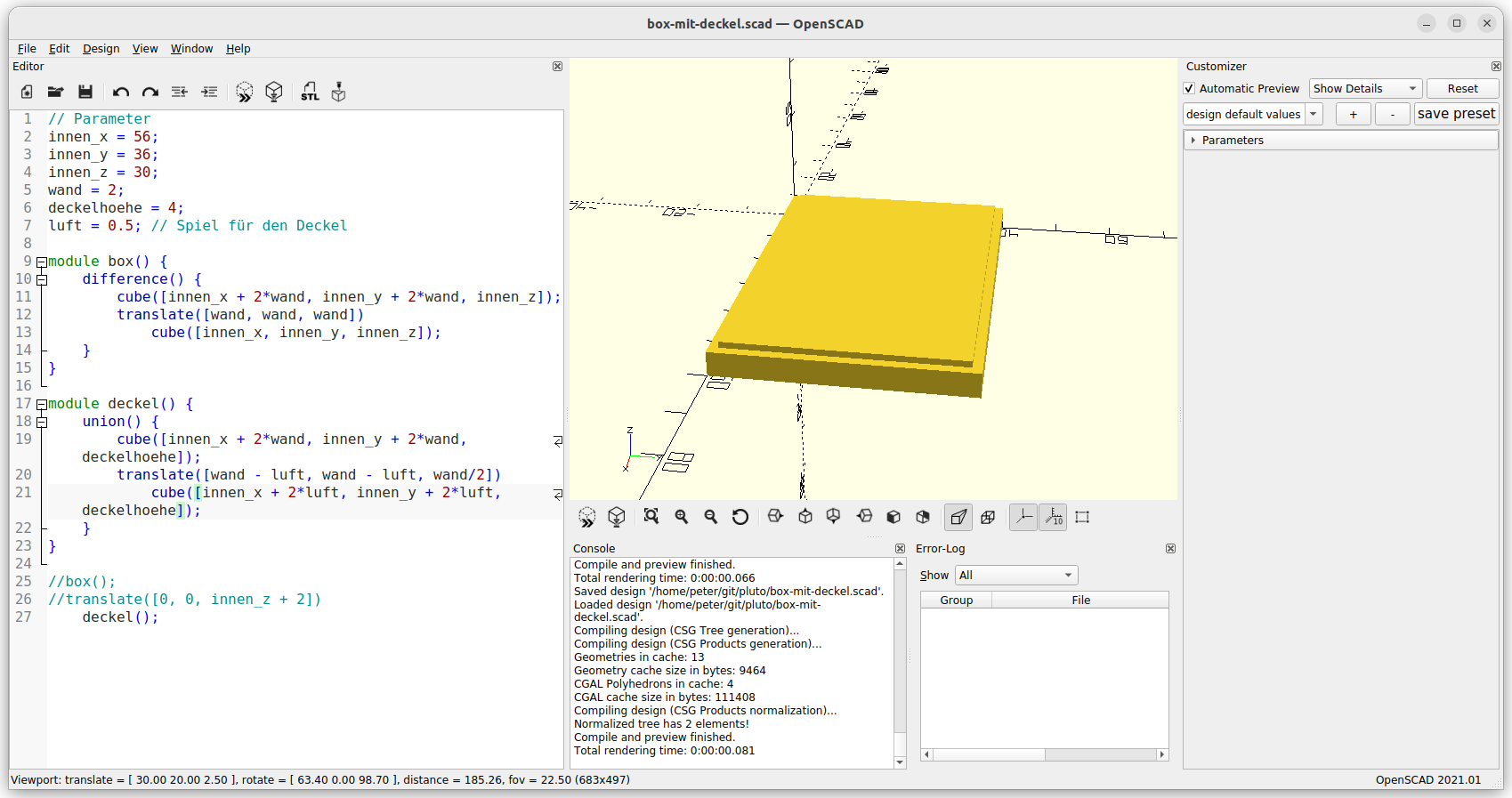This screenshot has width=1512, height=798.
Task: Zoom out of the 3D view
Action: click(711, 517)
